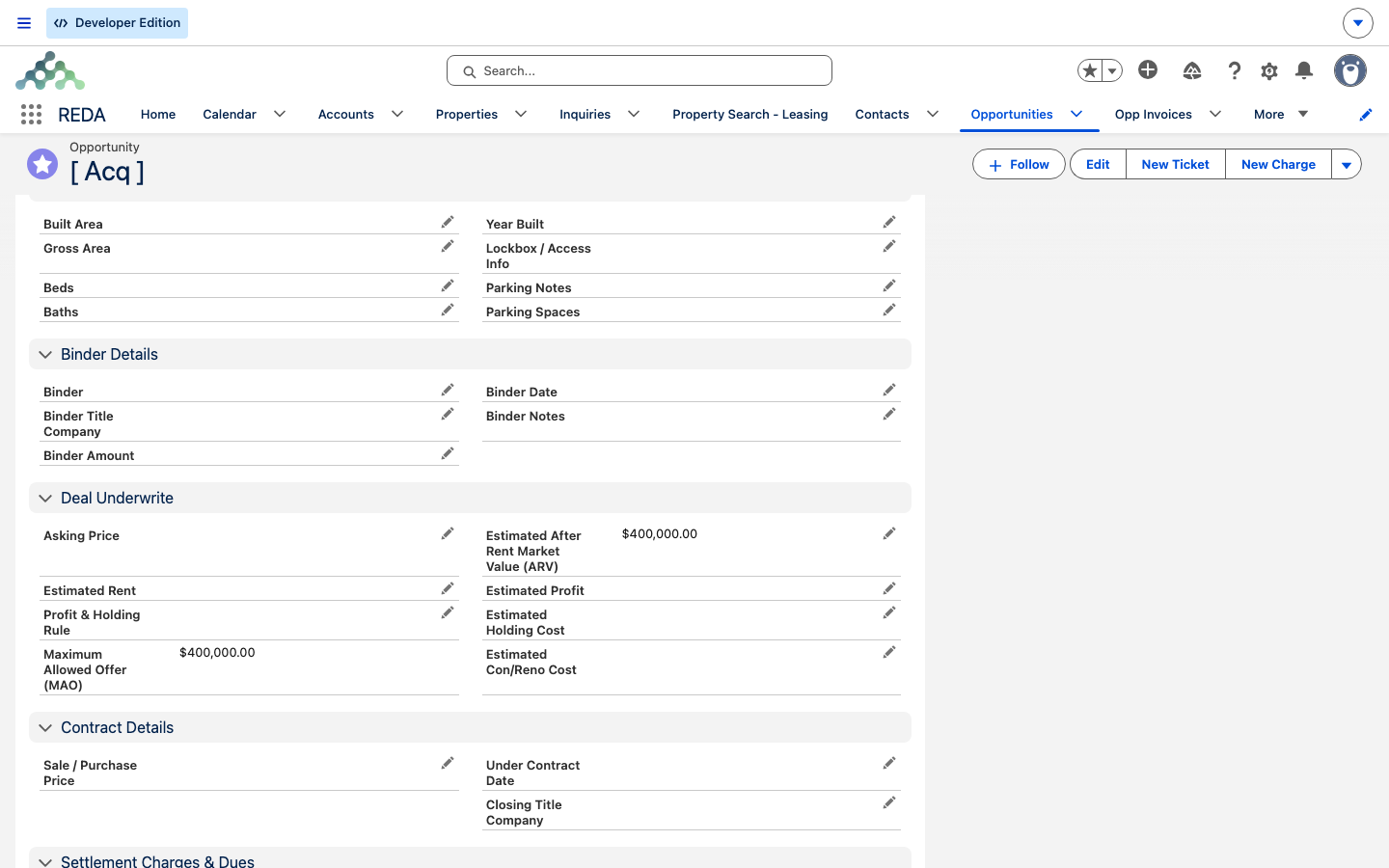Open the Opportunities tab dropdown chevron
The width and height of the screenshot is (1389, 868).
[1076, 114]
